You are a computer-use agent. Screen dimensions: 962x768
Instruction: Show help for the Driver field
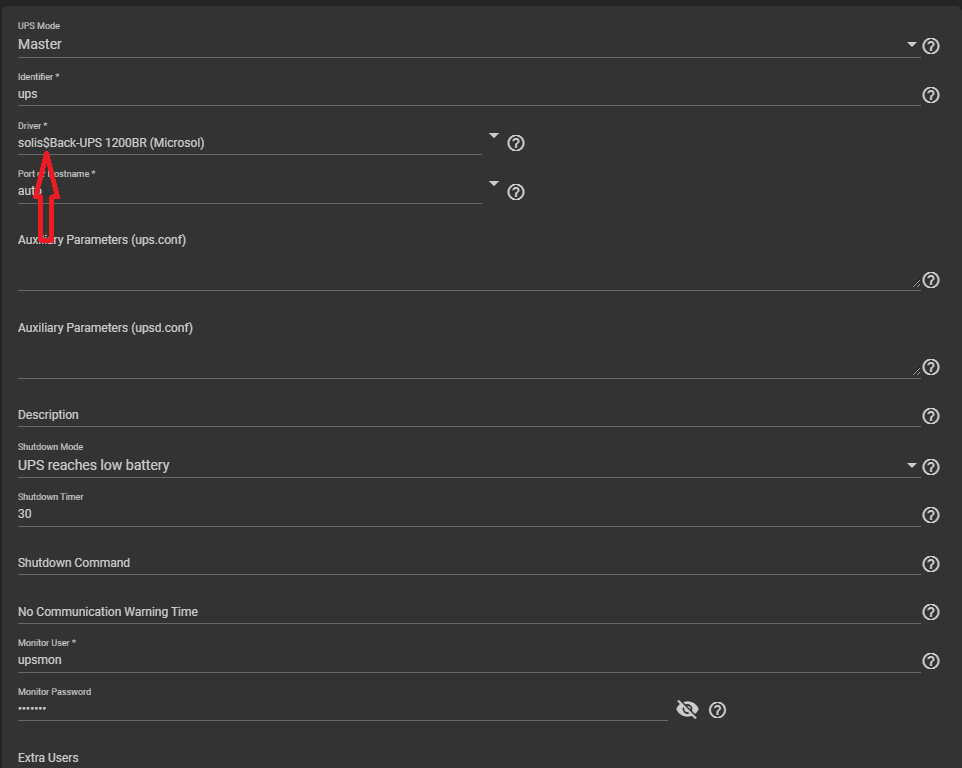pyautogui.click(x=516, y=143)
